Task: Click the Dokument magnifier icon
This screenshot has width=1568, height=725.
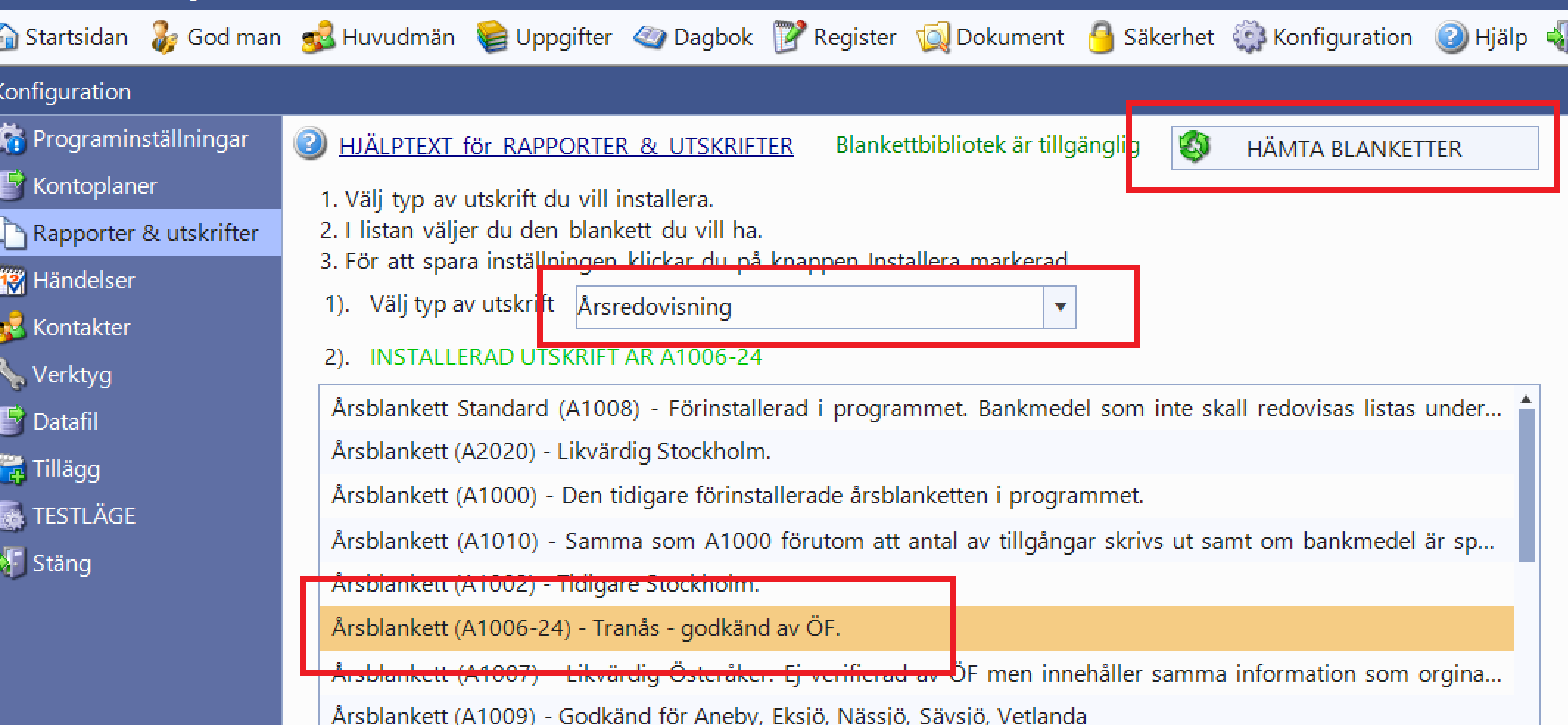Action: pyautogui.click(x=932, y=37)
